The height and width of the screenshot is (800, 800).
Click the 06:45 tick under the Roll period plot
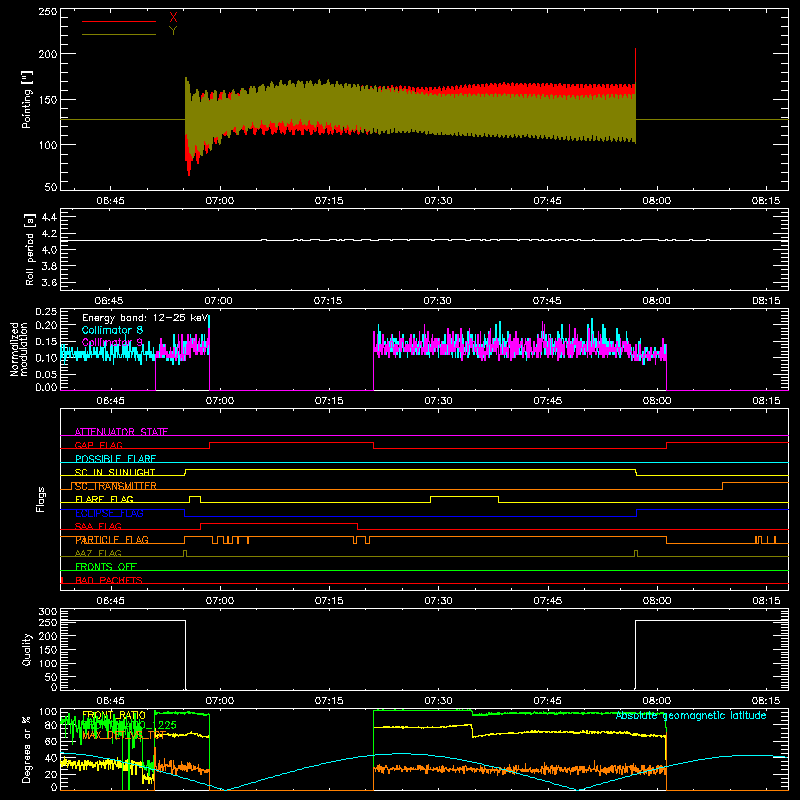point(109,301)
